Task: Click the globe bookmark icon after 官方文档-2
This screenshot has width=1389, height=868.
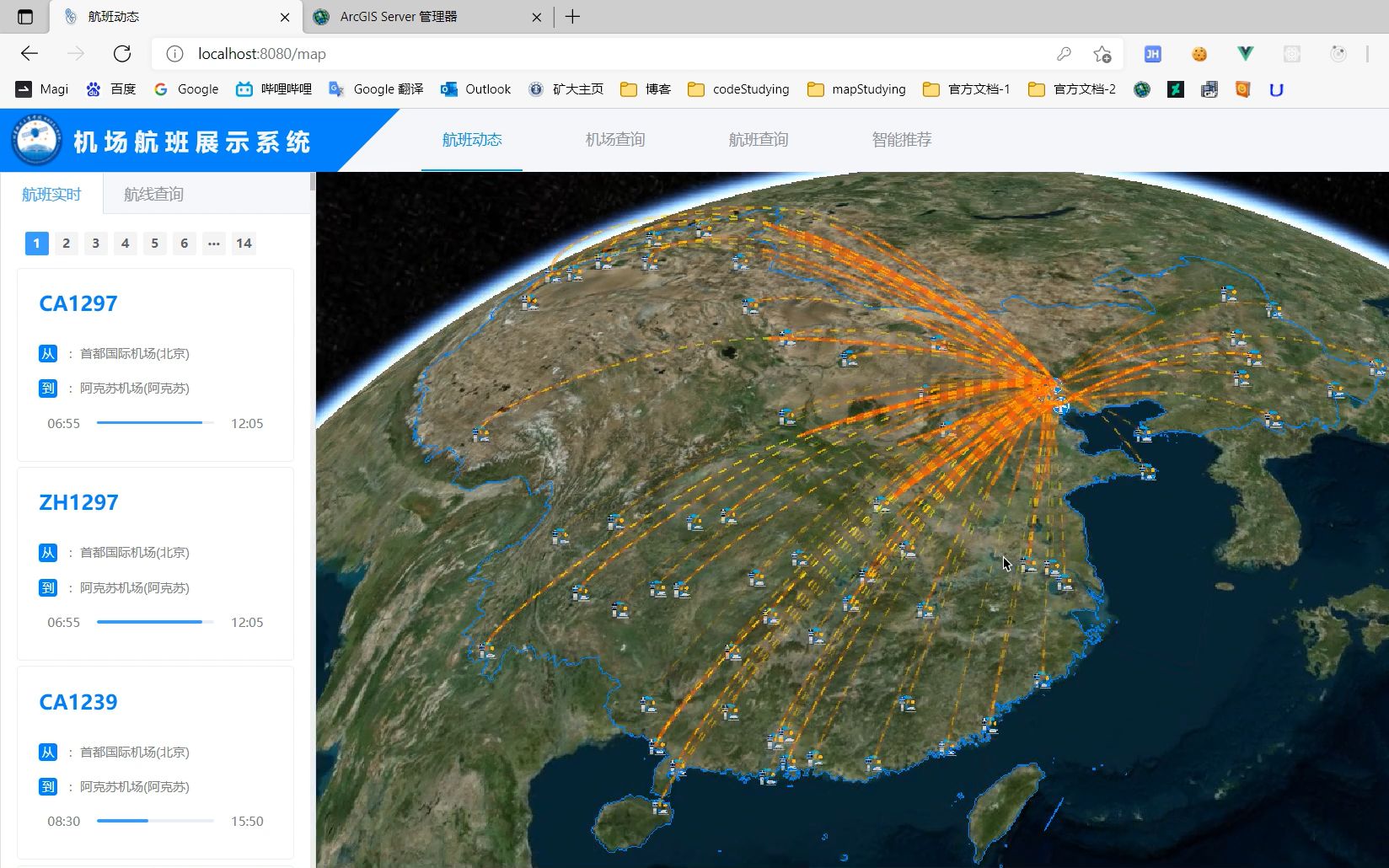Action: coord(1142,89)
